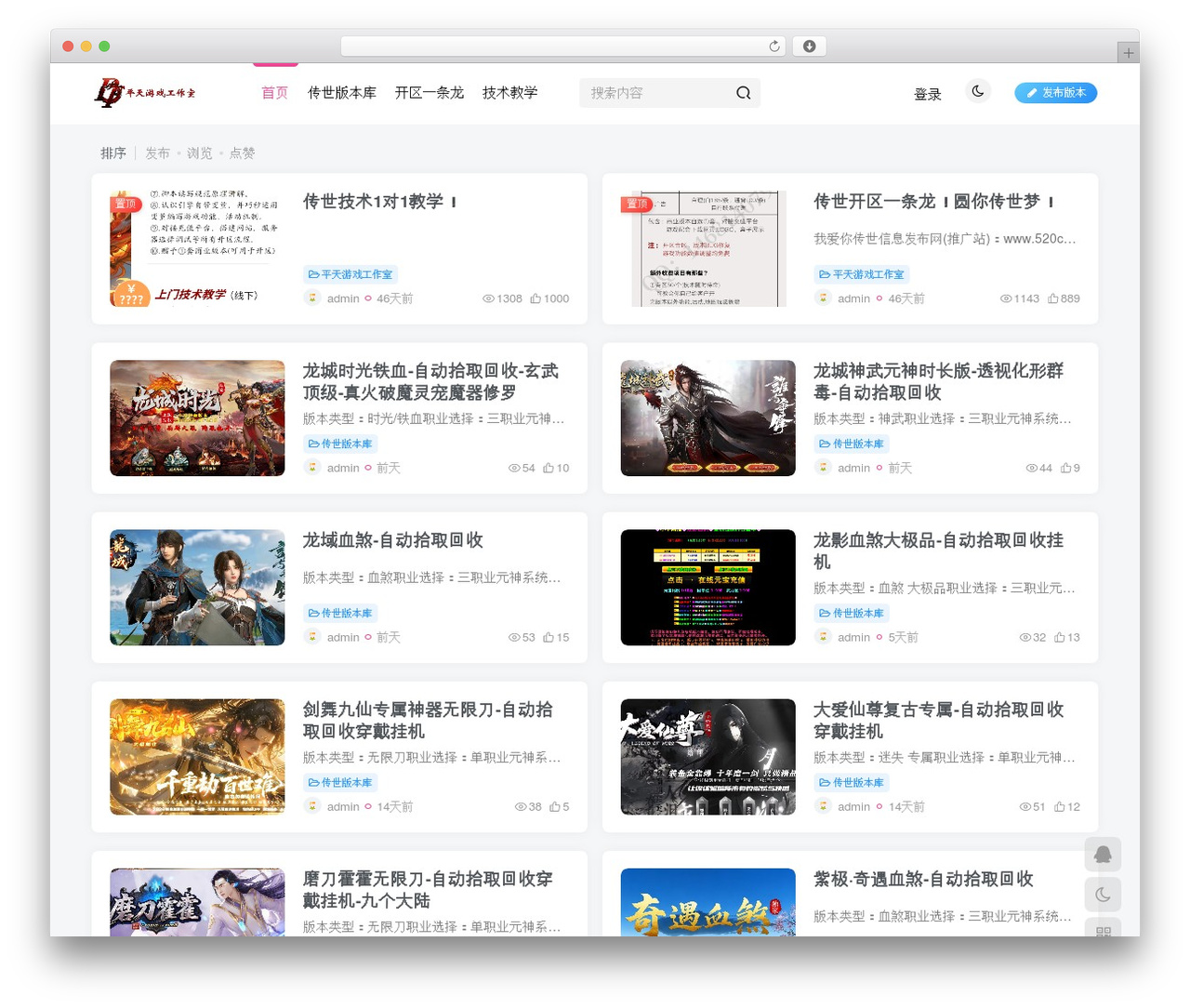Image resolution: width=1190 pixels, height=1008 pixels.
Task: Go to 首页 nav tab
Action: tap(274, 93)
